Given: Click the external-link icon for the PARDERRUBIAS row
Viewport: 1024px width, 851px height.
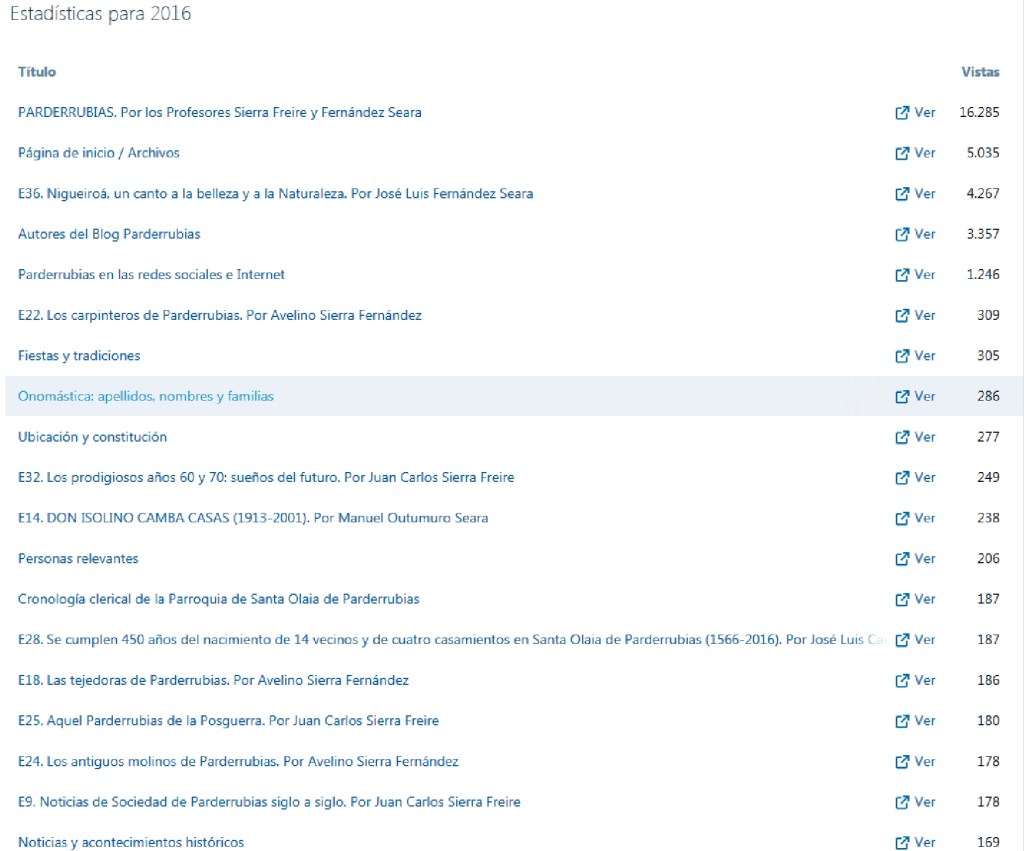Looking at the screenshot, I should point(902,113).
